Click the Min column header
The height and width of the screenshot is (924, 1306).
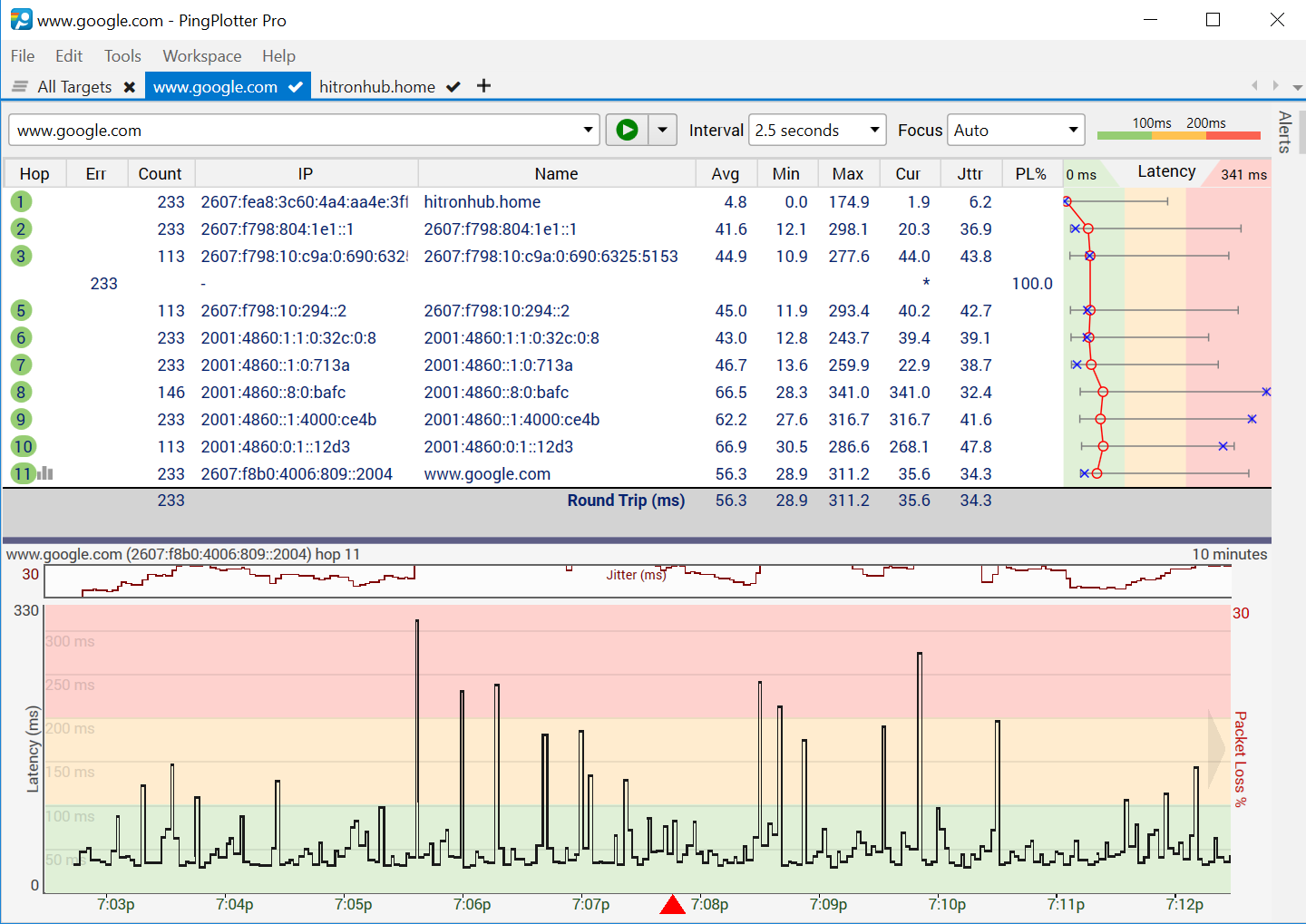785,174
